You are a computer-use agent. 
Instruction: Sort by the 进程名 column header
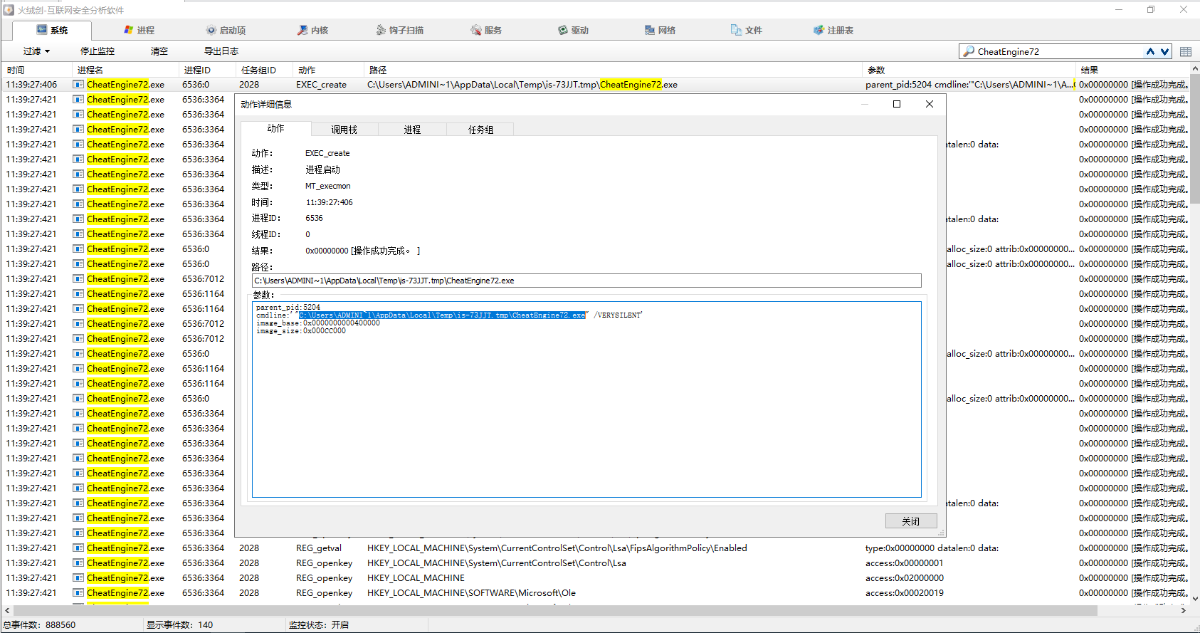coord(124,70)
